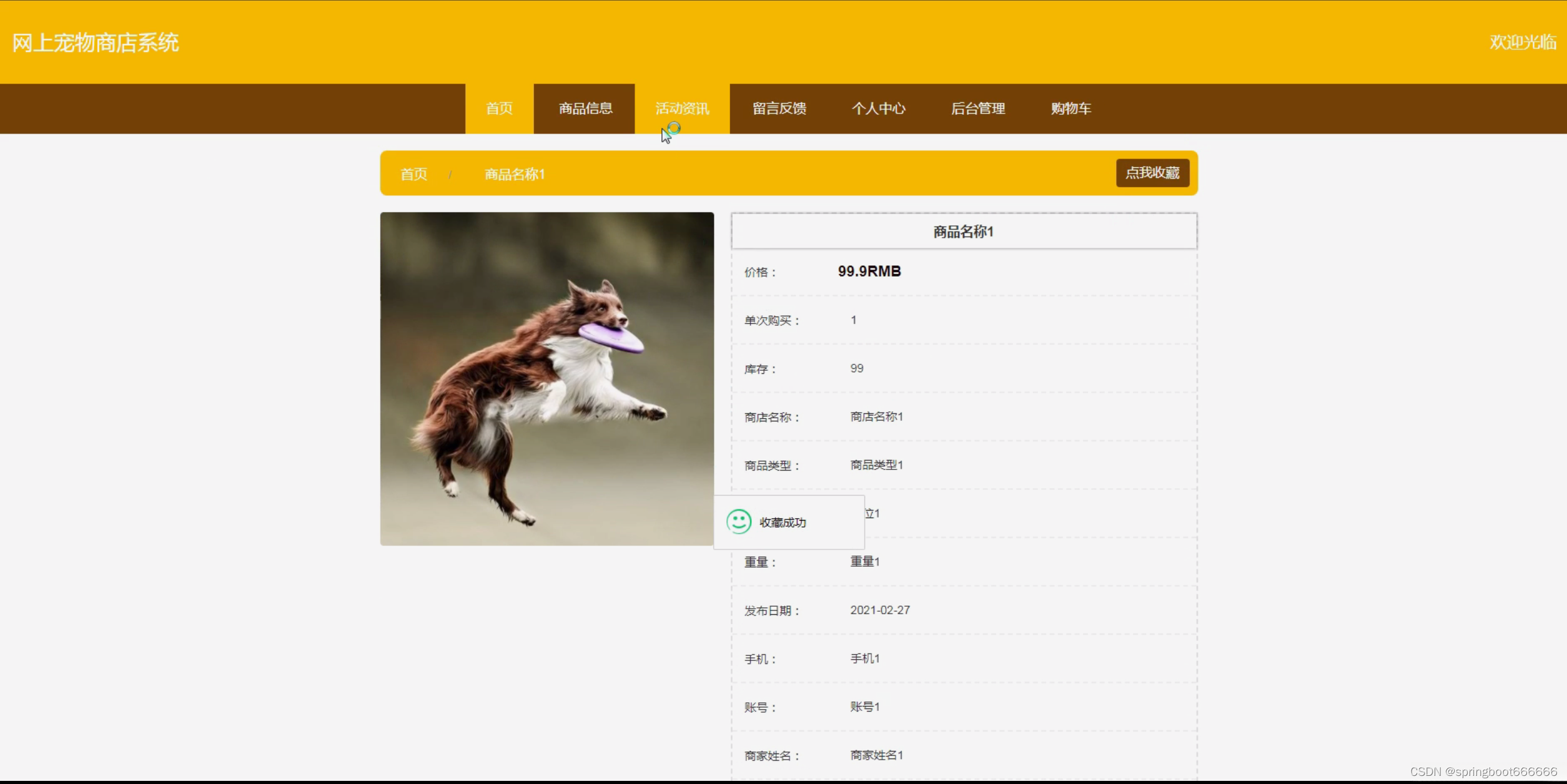Click the dog product image

tap(546, 378)
